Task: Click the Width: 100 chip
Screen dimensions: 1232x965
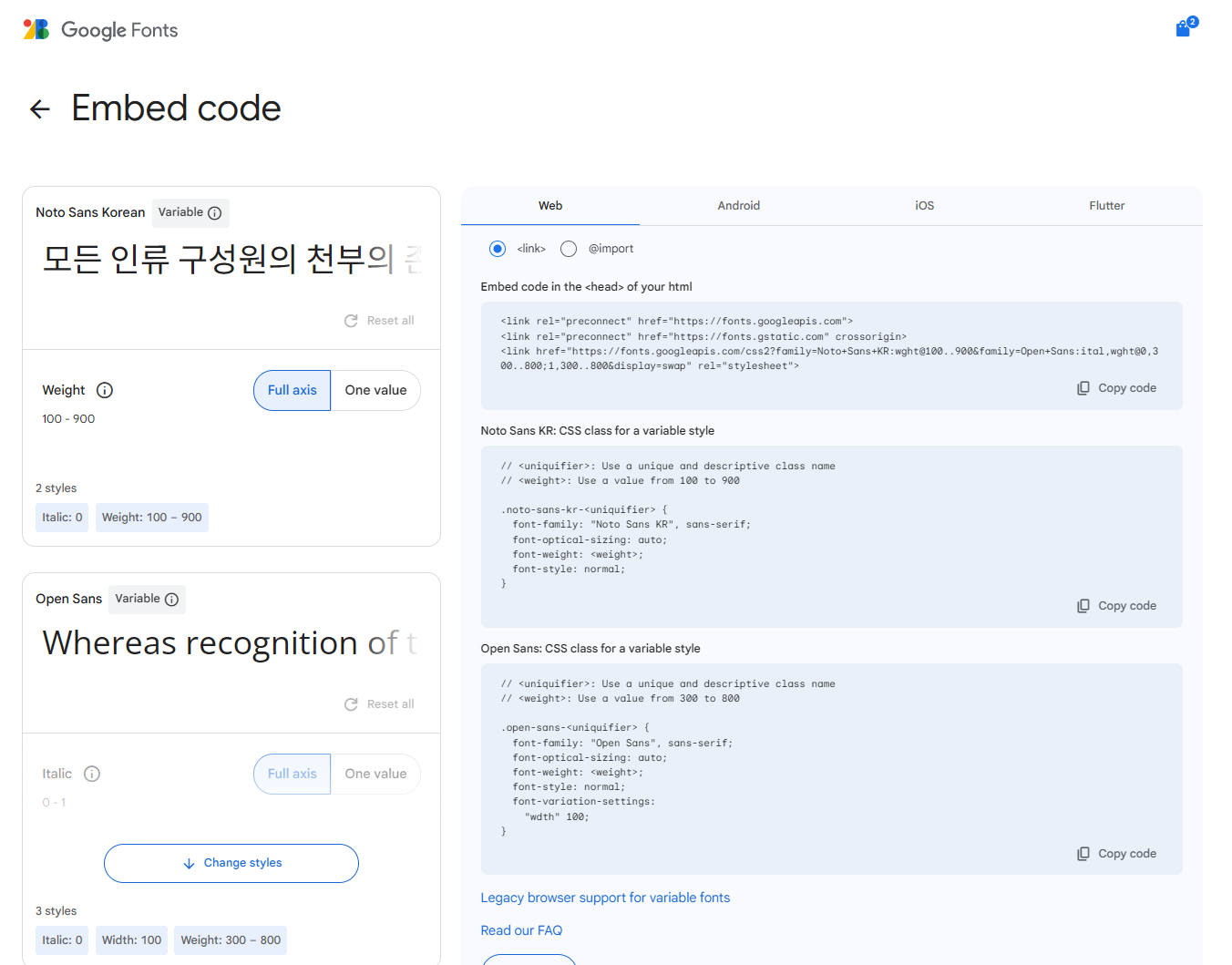Action: (131, 940)
